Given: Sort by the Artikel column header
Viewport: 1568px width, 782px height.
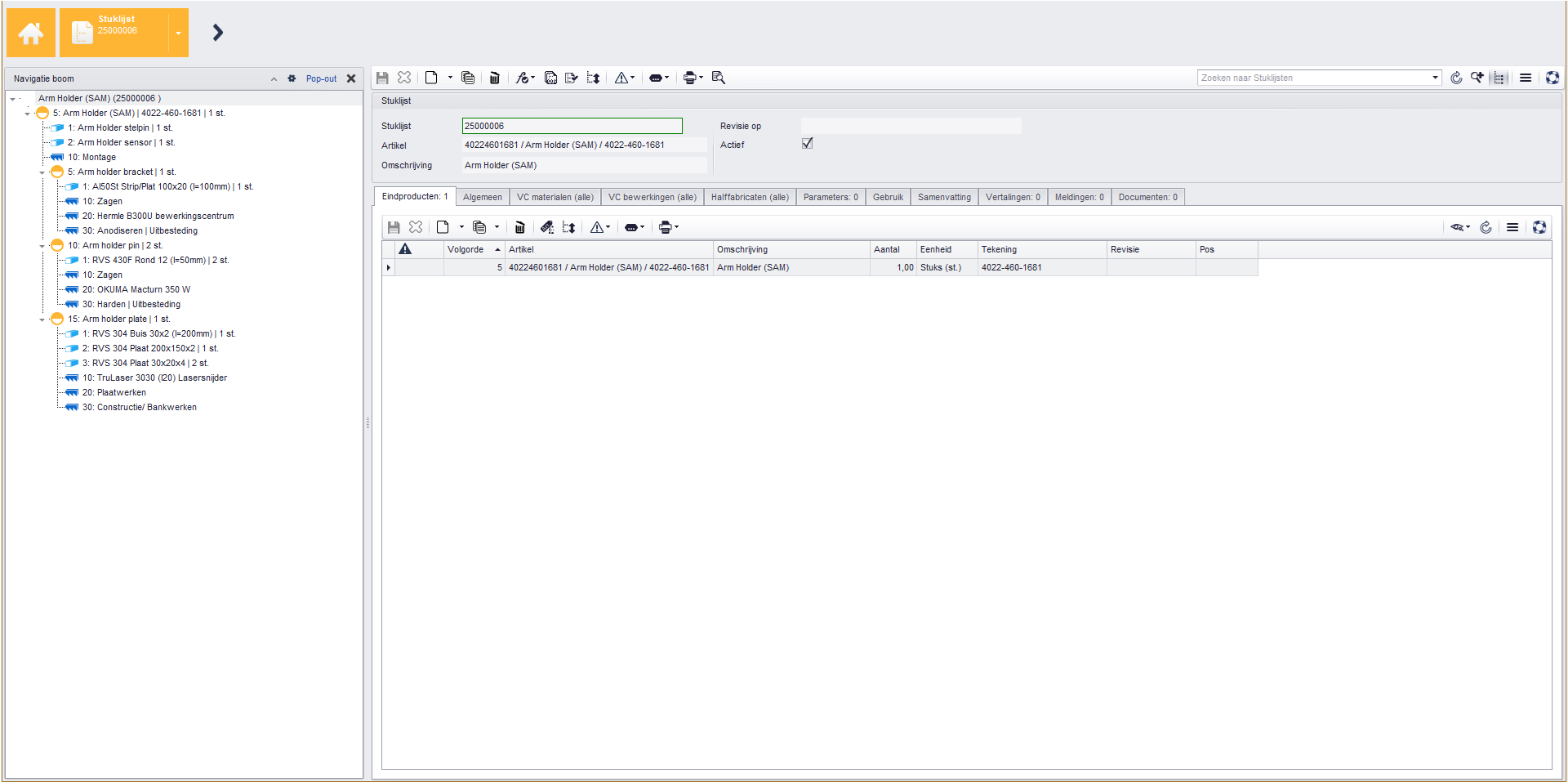Looking at the screenshot, I should [x=609, y=250].
